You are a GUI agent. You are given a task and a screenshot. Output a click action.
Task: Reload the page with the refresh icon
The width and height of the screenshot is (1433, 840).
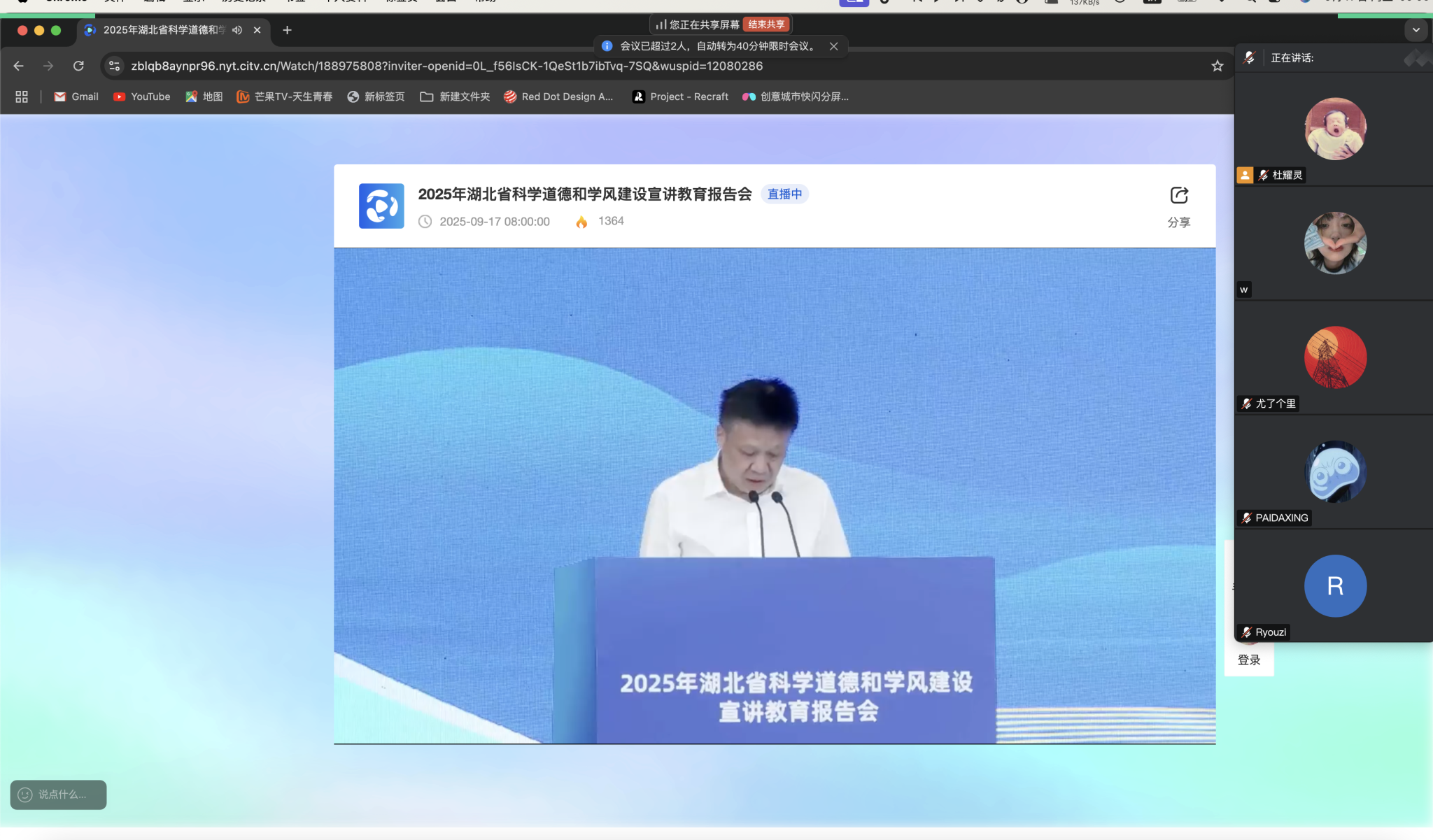click(78, 66)
